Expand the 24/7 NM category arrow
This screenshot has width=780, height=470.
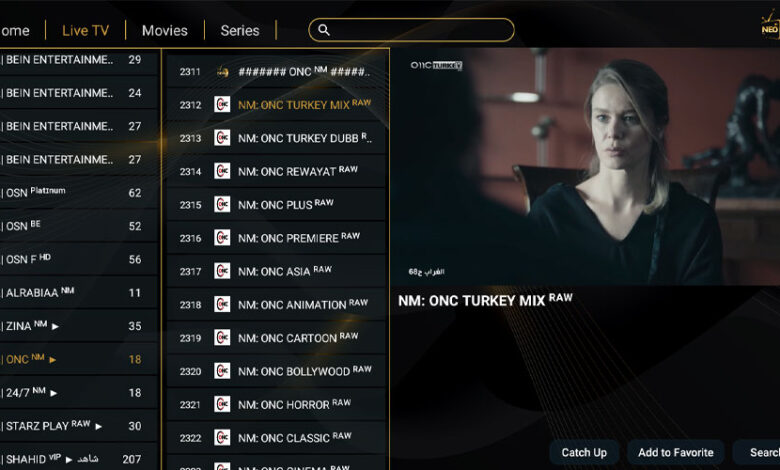click(x=54, y=393)
